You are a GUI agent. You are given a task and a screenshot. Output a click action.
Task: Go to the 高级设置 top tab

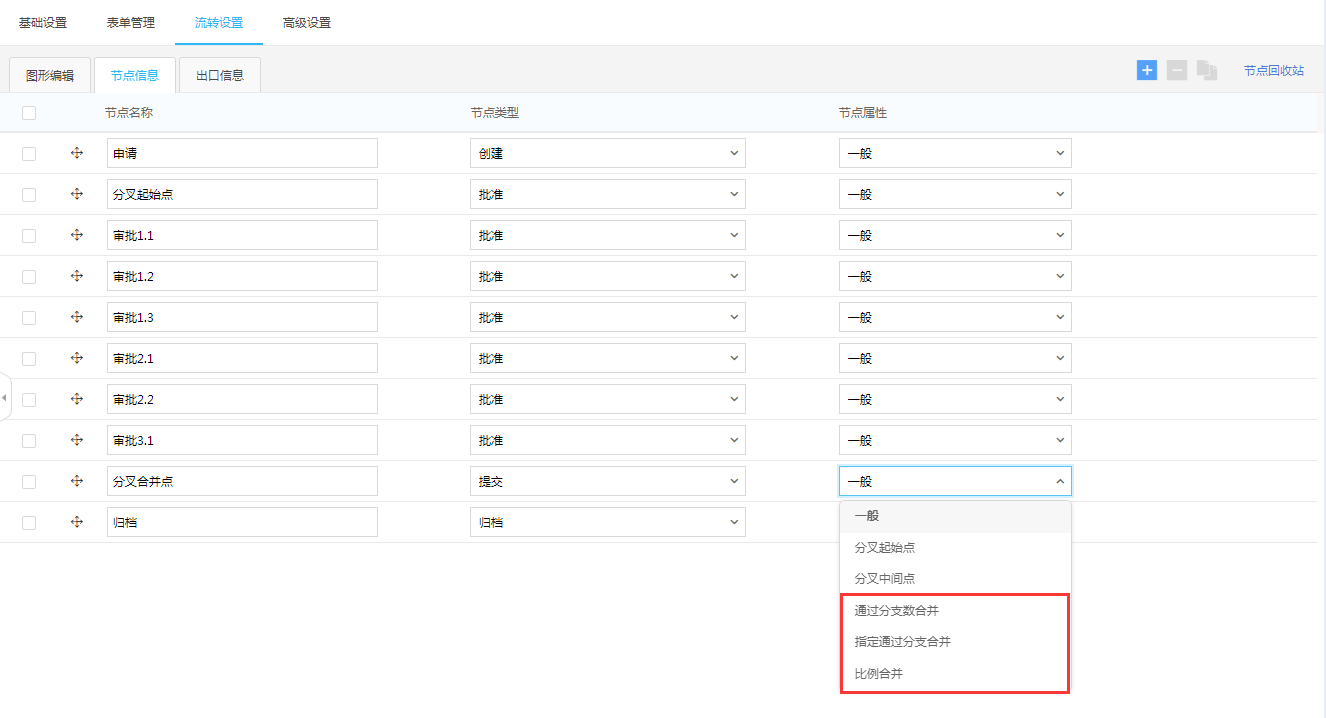[307, 23]
